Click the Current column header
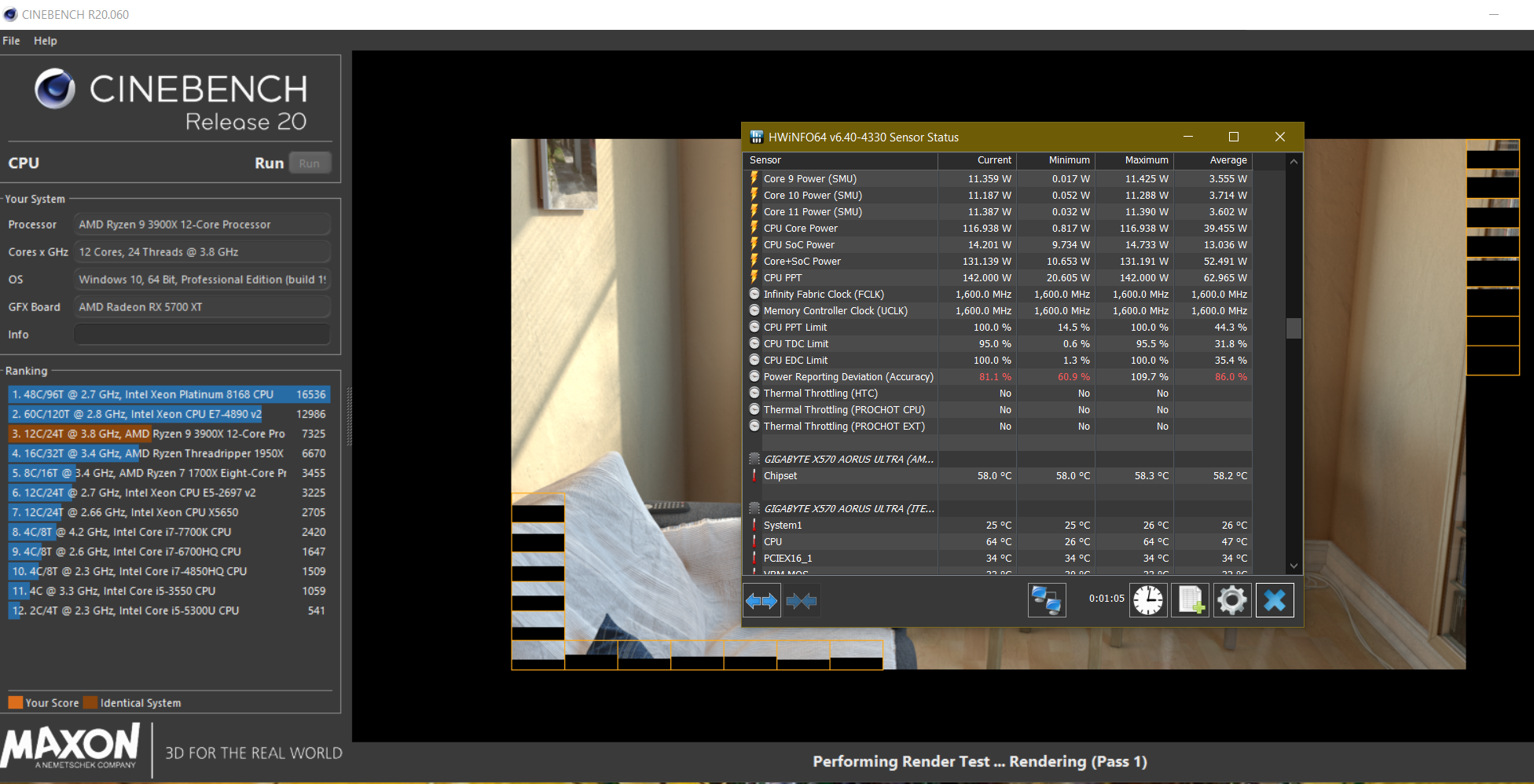The width and height of the screenshot is (1534, 784). pyautogui.click(x=978, y=160)
